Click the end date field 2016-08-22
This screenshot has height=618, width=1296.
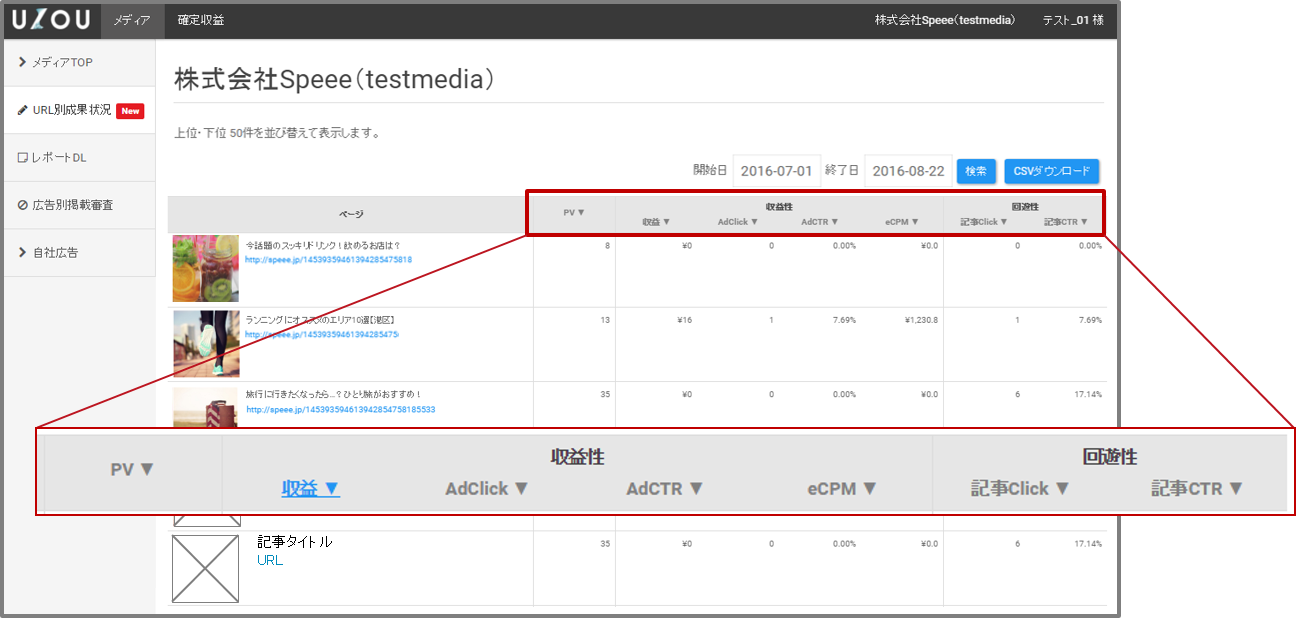pyautogui.click(x=908, y=171)
